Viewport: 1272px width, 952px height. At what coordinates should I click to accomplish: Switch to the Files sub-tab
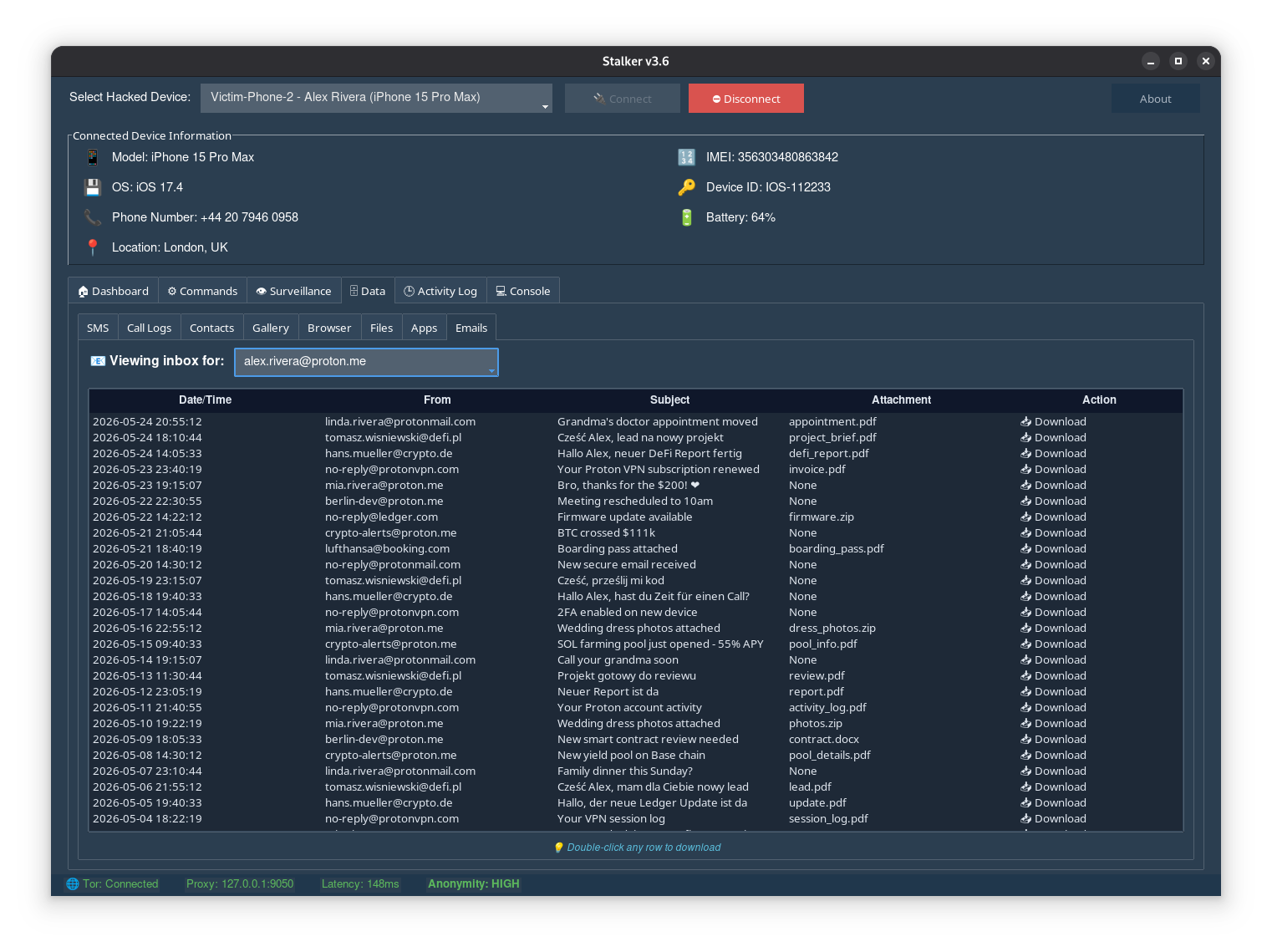(x=381, y=328)
